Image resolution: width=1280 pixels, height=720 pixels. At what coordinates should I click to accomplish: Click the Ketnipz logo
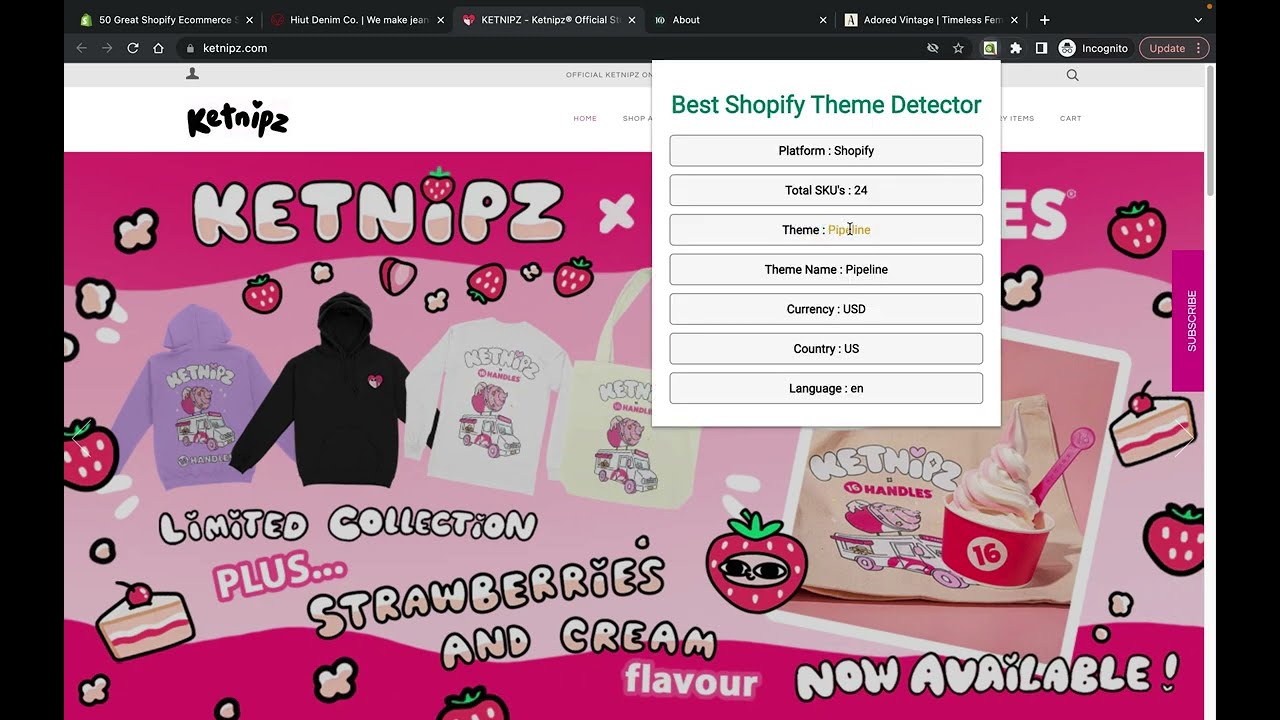coord(238,119)
